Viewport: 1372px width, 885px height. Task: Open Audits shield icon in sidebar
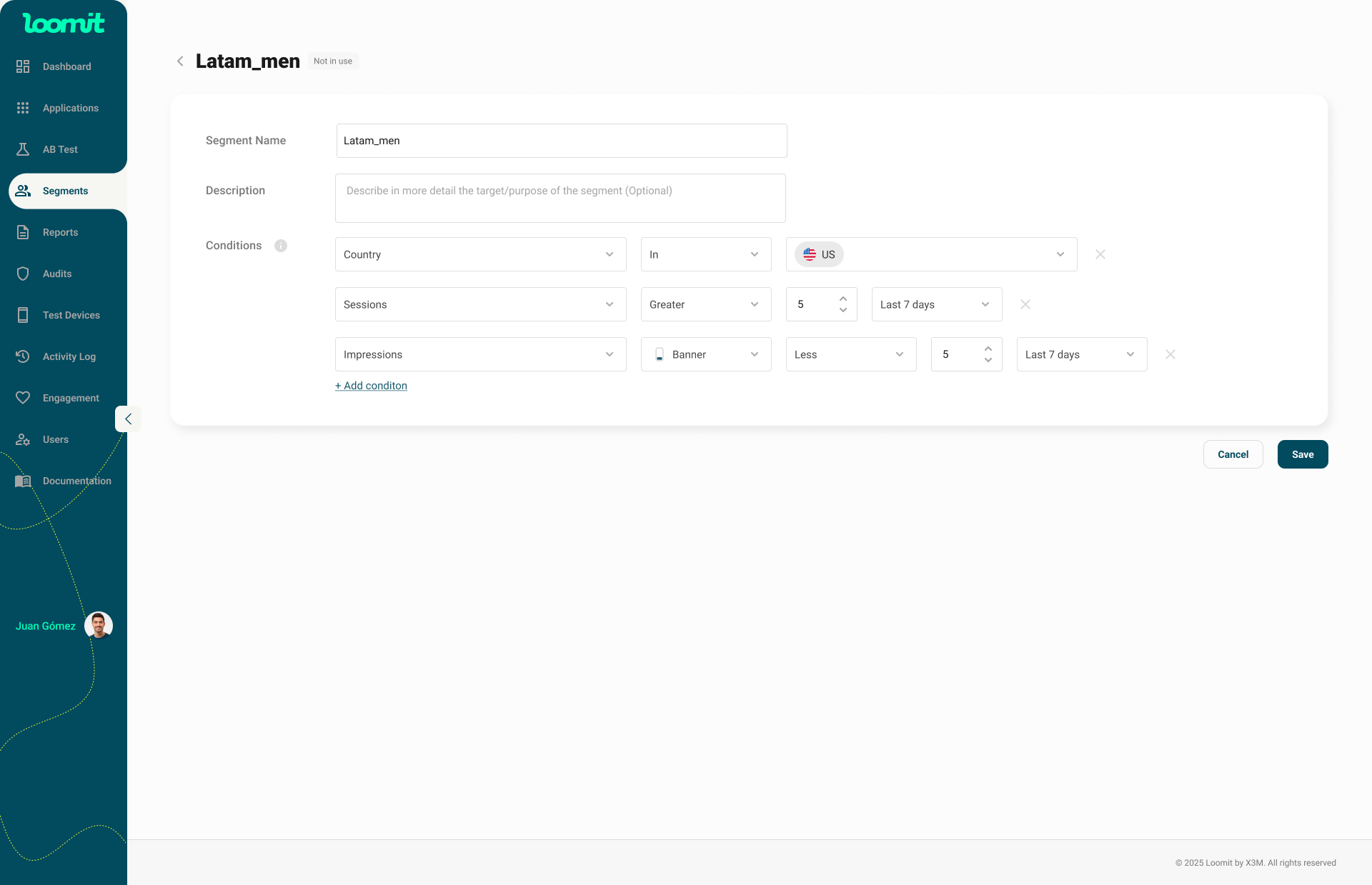(x=23, y=274)
